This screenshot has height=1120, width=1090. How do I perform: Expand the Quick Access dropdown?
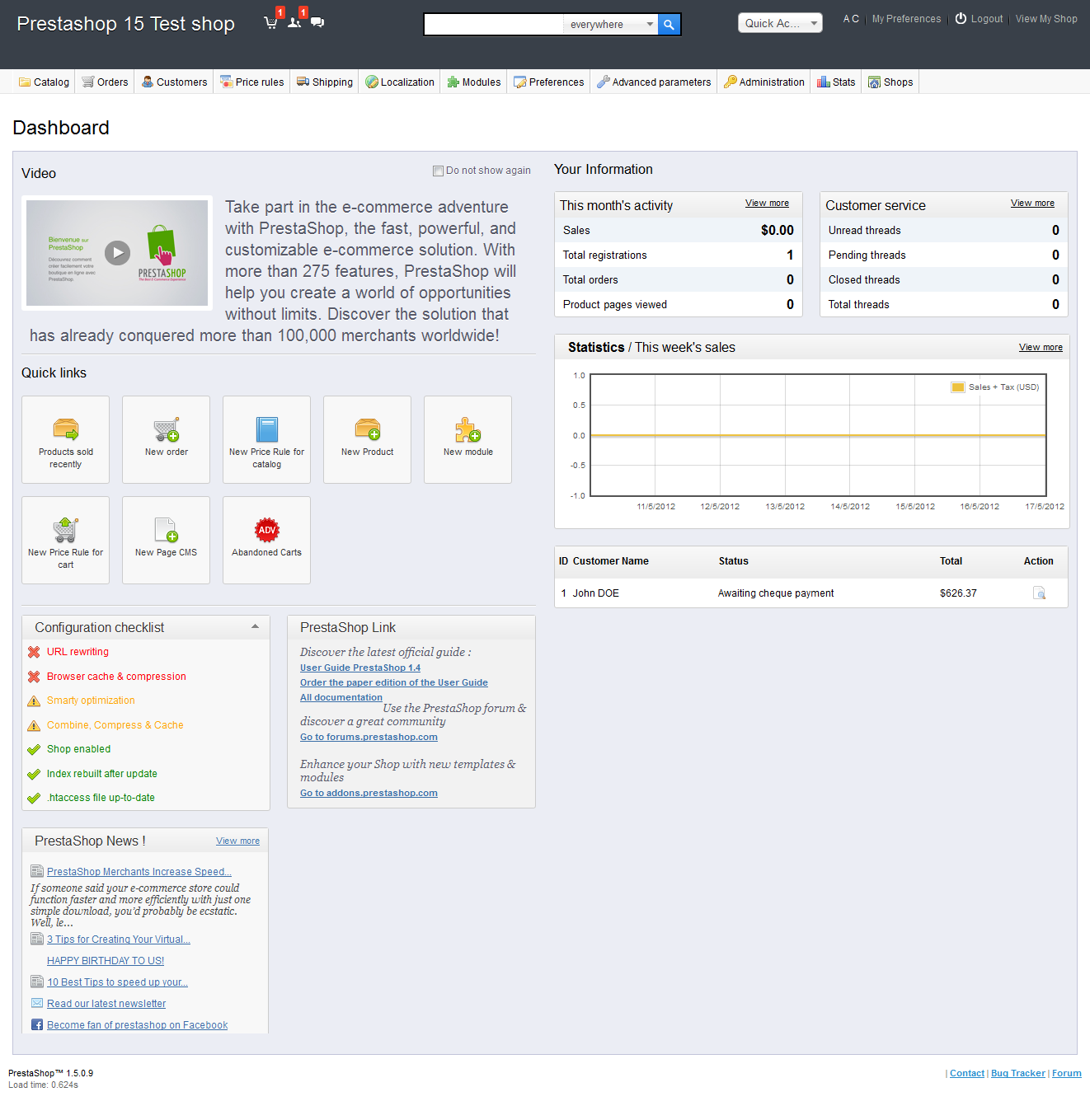coord(780,23)
